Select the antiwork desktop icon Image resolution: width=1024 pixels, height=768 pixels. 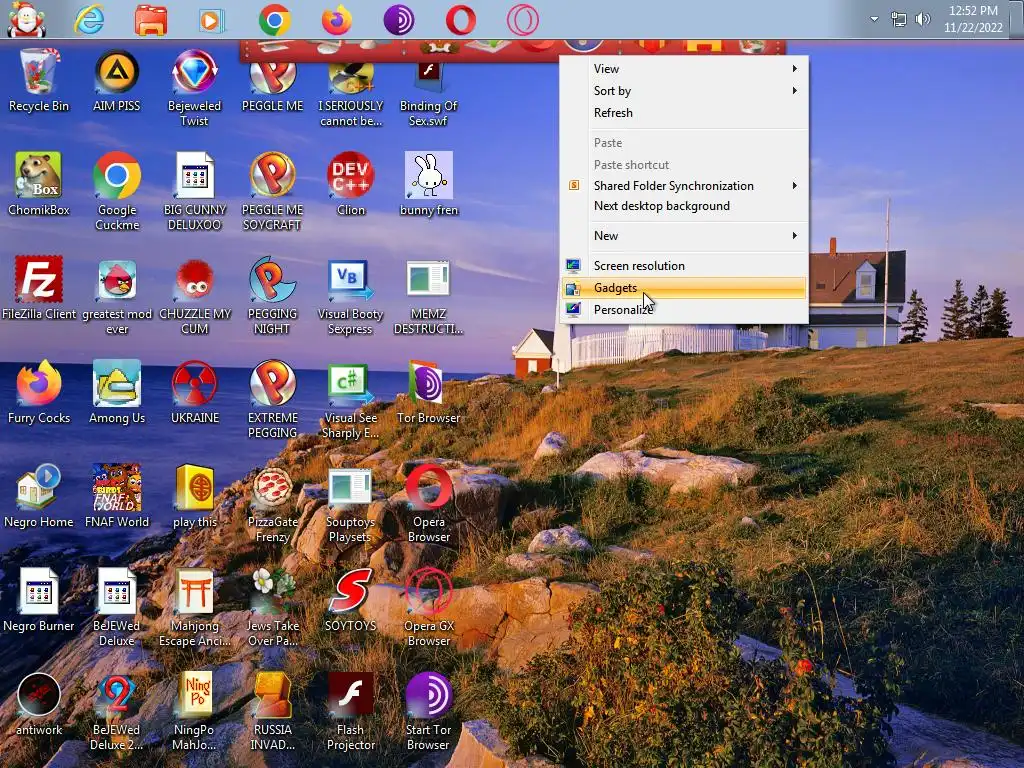click(39, 704)
